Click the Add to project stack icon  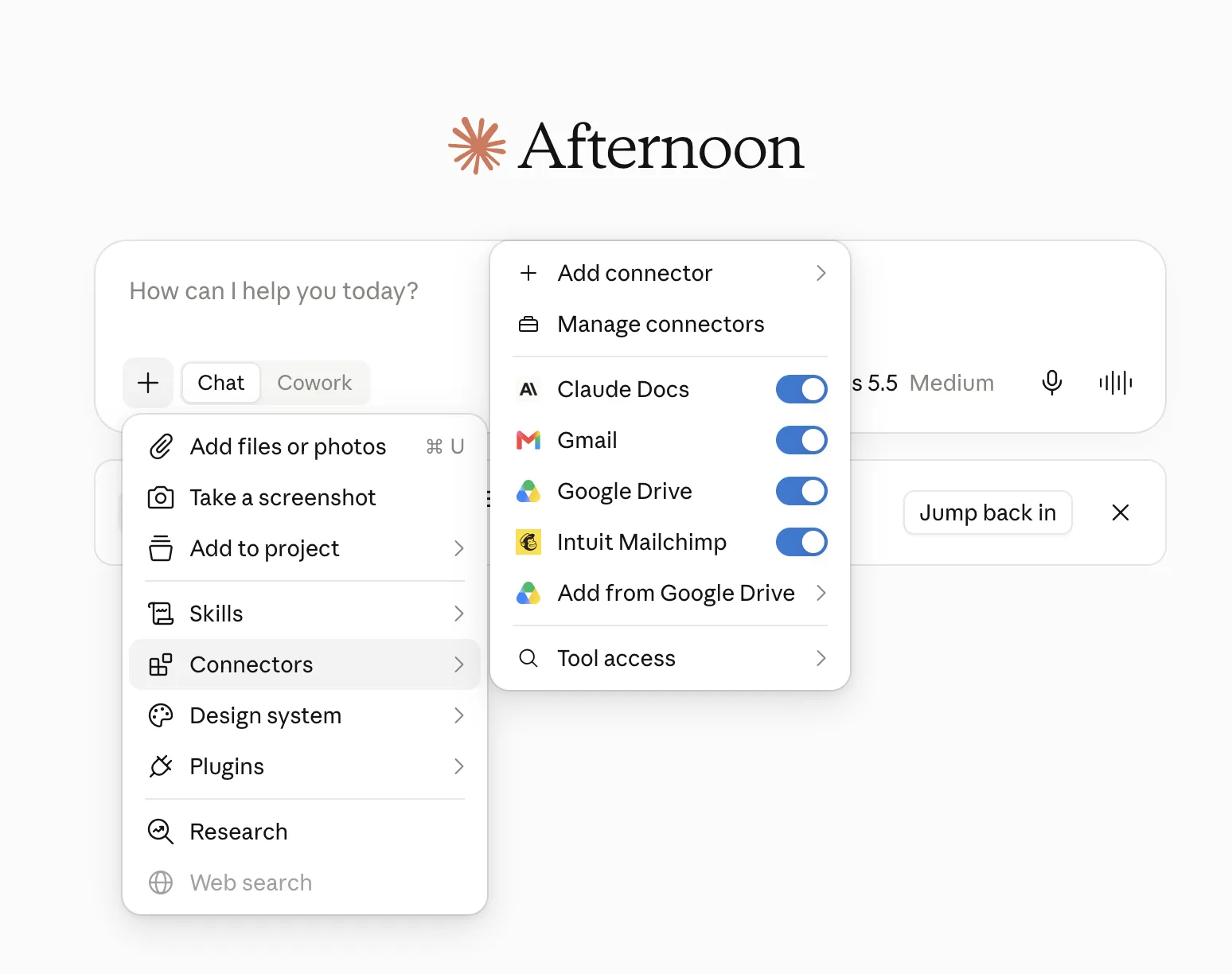pos(161,548)
